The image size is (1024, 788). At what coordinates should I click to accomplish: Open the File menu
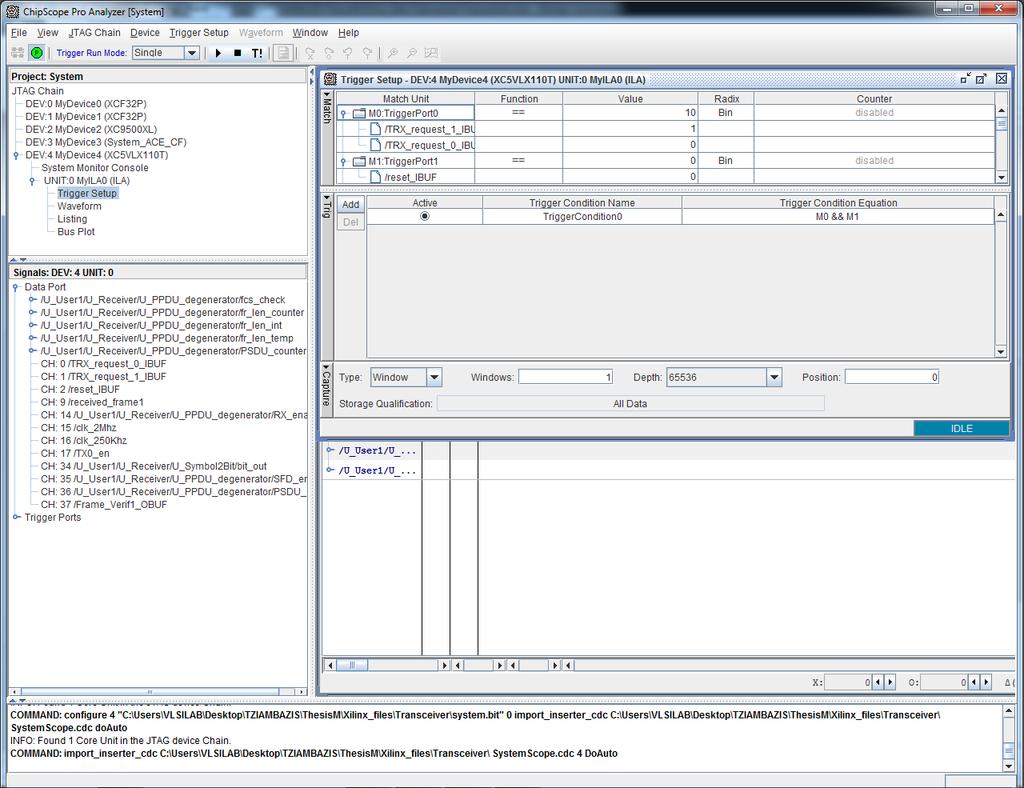coord(19,33)
